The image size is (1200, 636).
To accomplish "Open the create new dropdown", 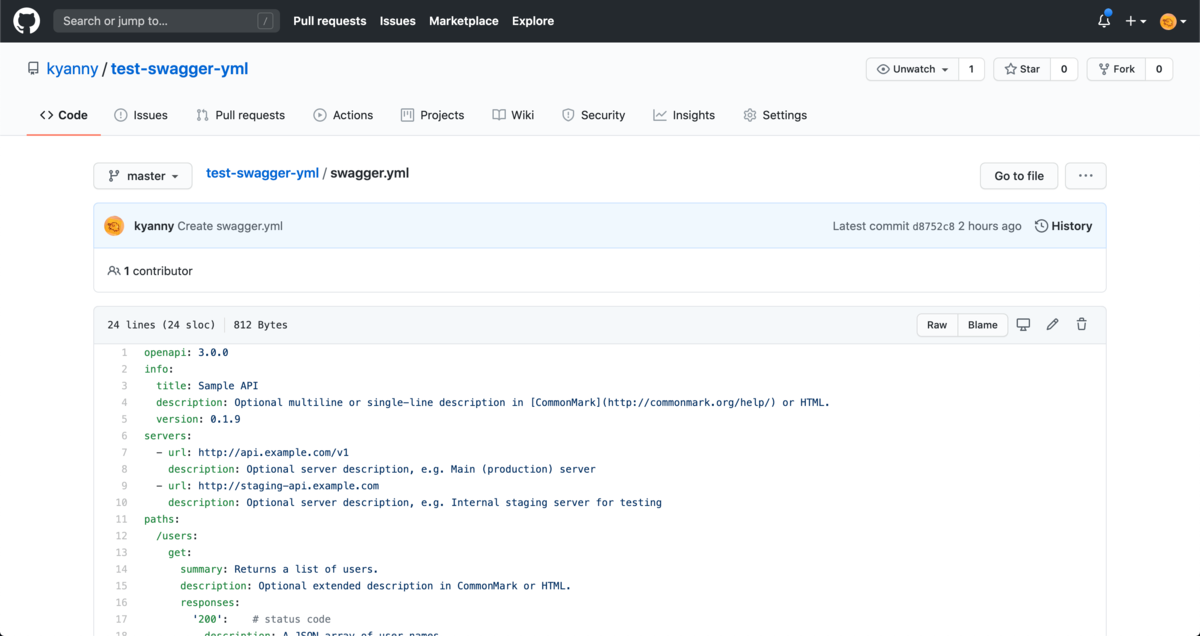I will click(1136, 20).
